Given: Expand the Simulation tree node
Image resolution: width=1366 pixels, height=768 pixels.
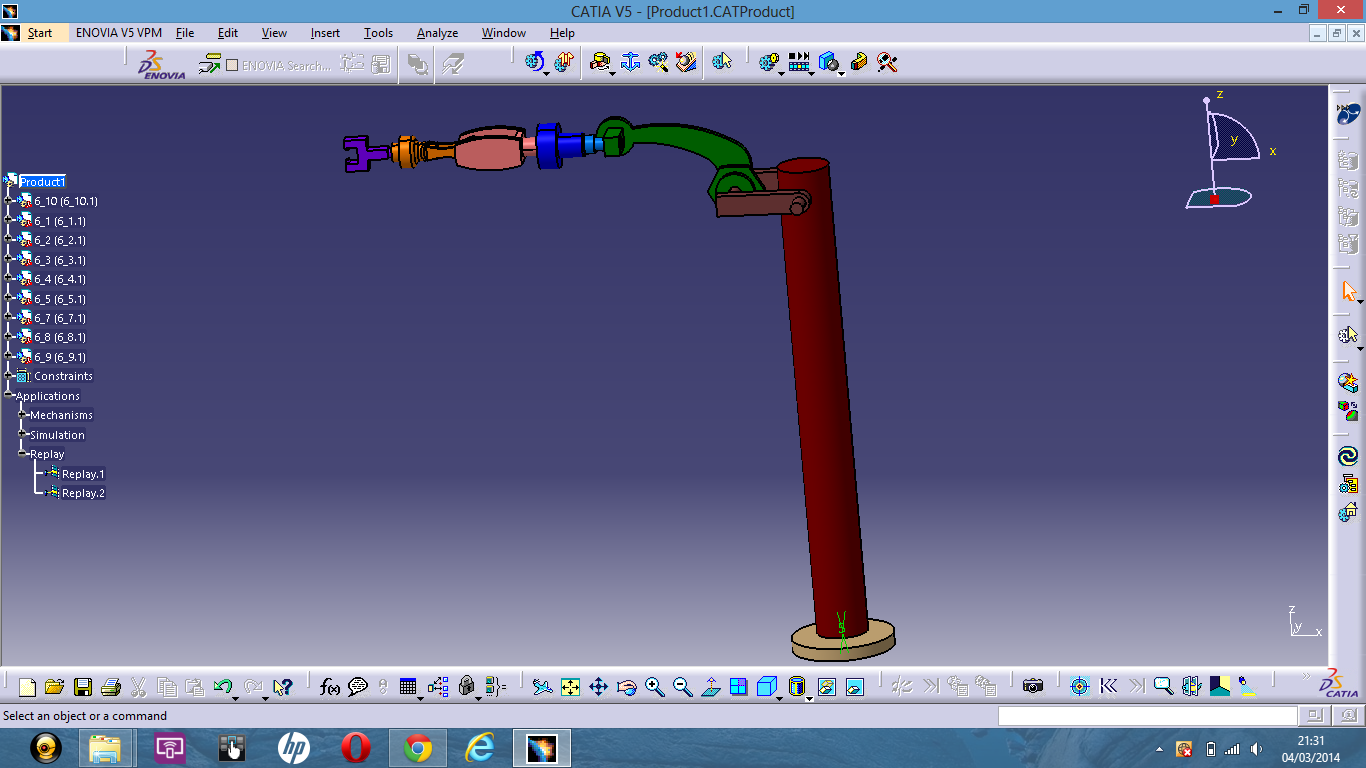Looking at the screenshot, I should [x=24, y=435].
